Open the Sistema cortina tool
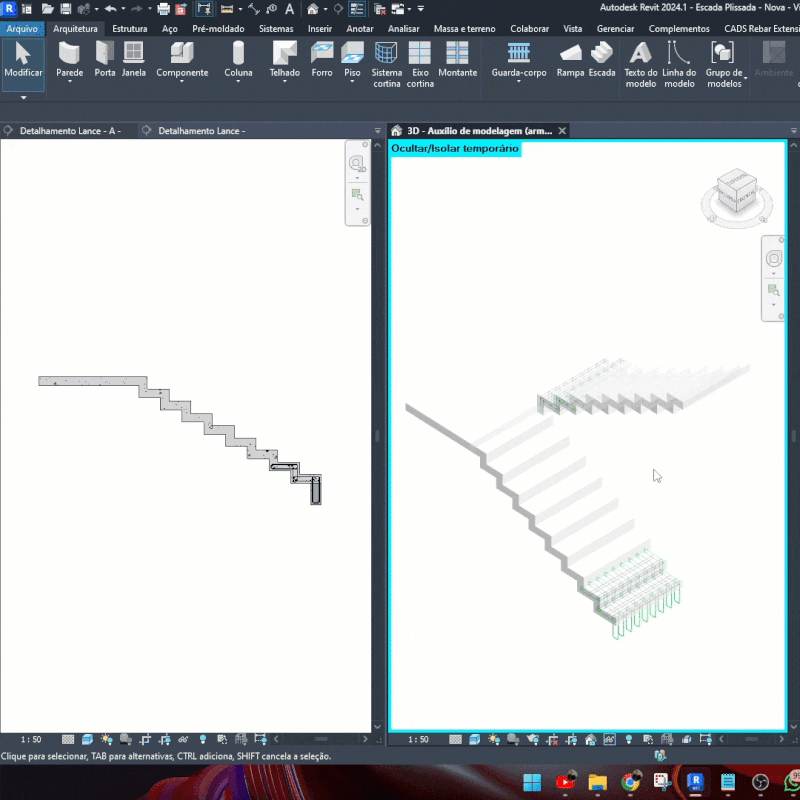 (386, 64)
